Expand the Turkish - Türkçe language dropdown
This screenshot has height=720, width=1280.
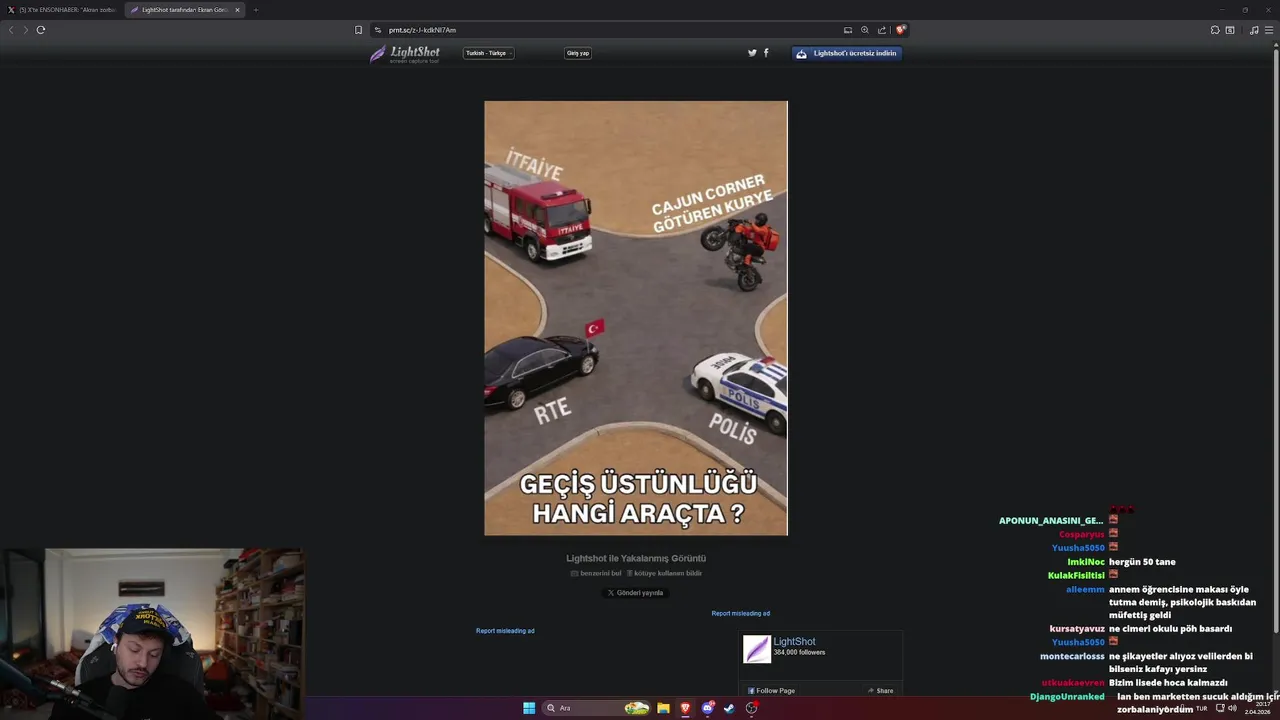488,53
